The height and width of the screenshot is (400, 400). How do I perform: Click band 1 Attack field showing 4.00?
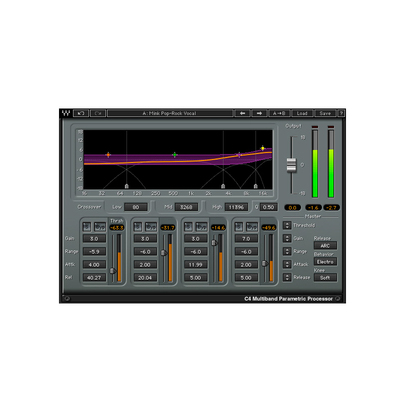coord(94,265)
